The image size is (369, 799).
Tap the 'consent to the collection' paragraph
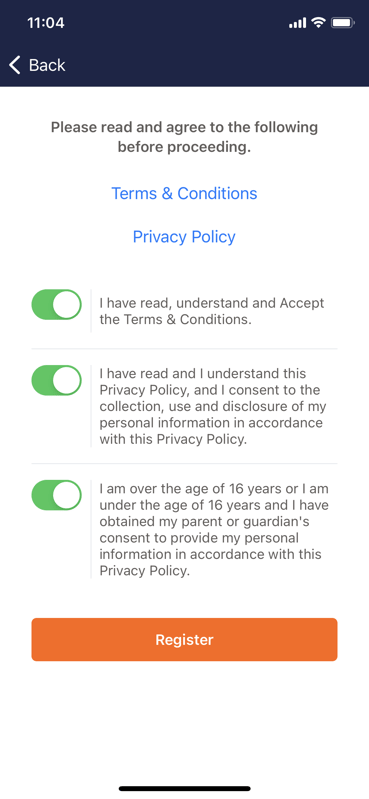tap(213, 407)
